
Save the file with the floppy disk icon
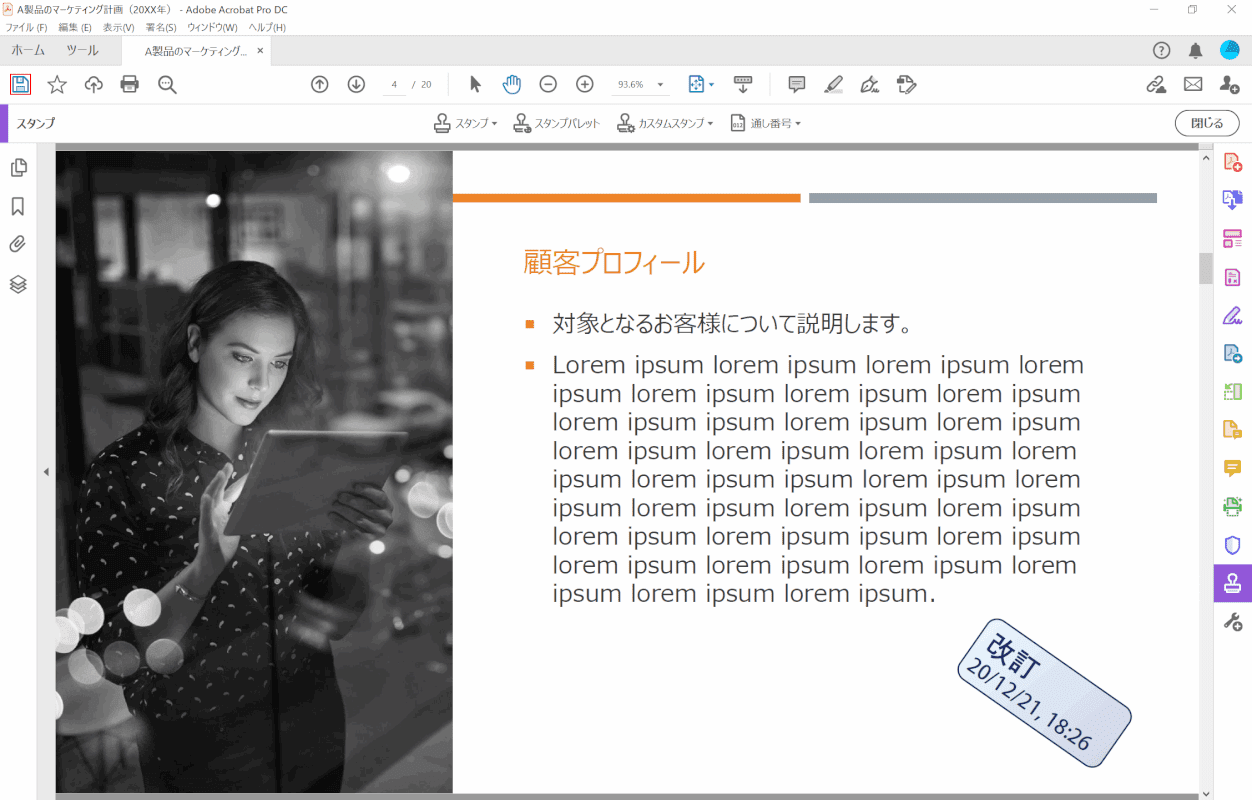click(x=20, y=85)
